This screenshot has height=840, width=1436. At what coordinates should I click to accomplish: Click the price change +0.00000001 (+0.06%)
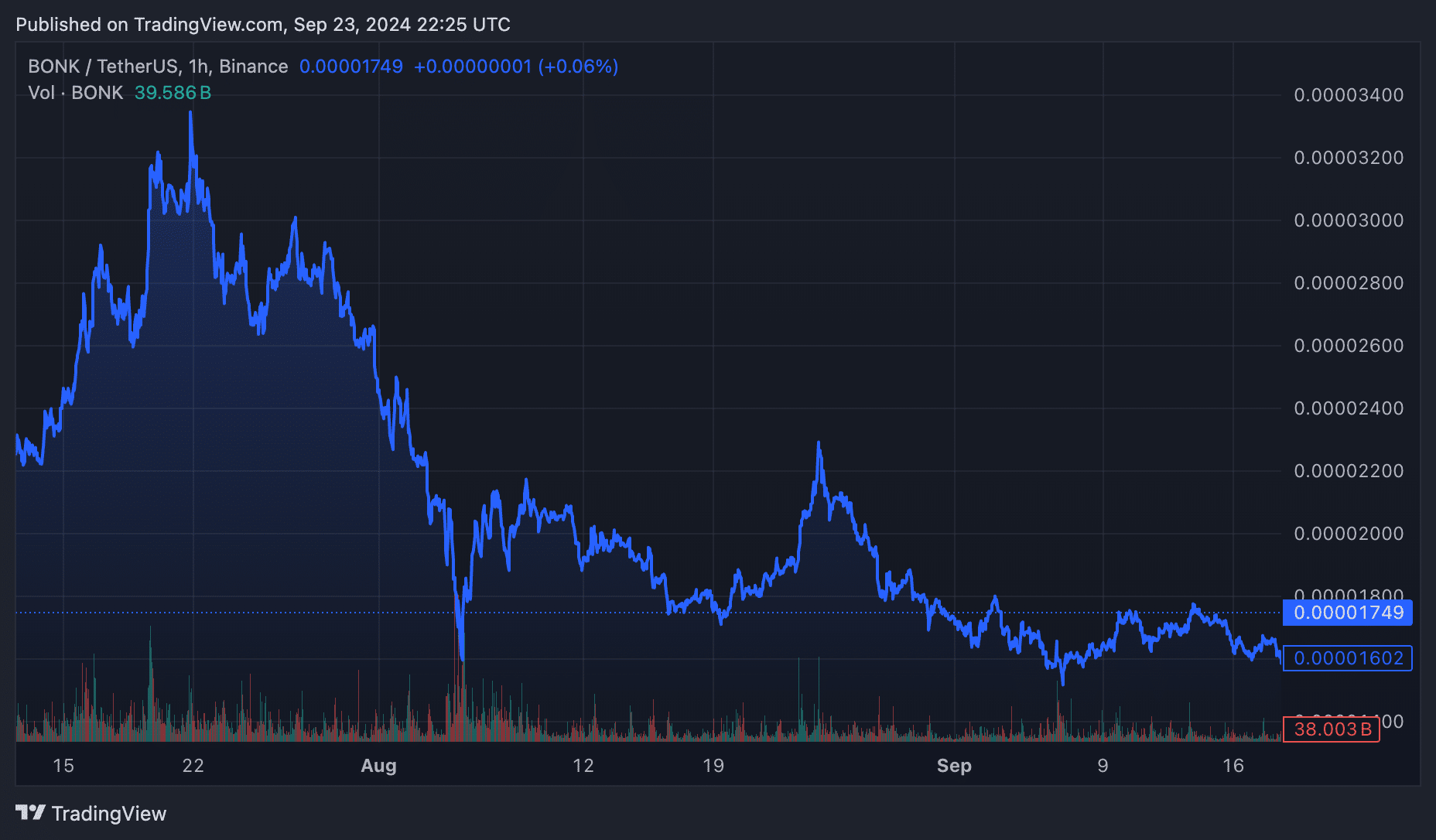(516, 67)
